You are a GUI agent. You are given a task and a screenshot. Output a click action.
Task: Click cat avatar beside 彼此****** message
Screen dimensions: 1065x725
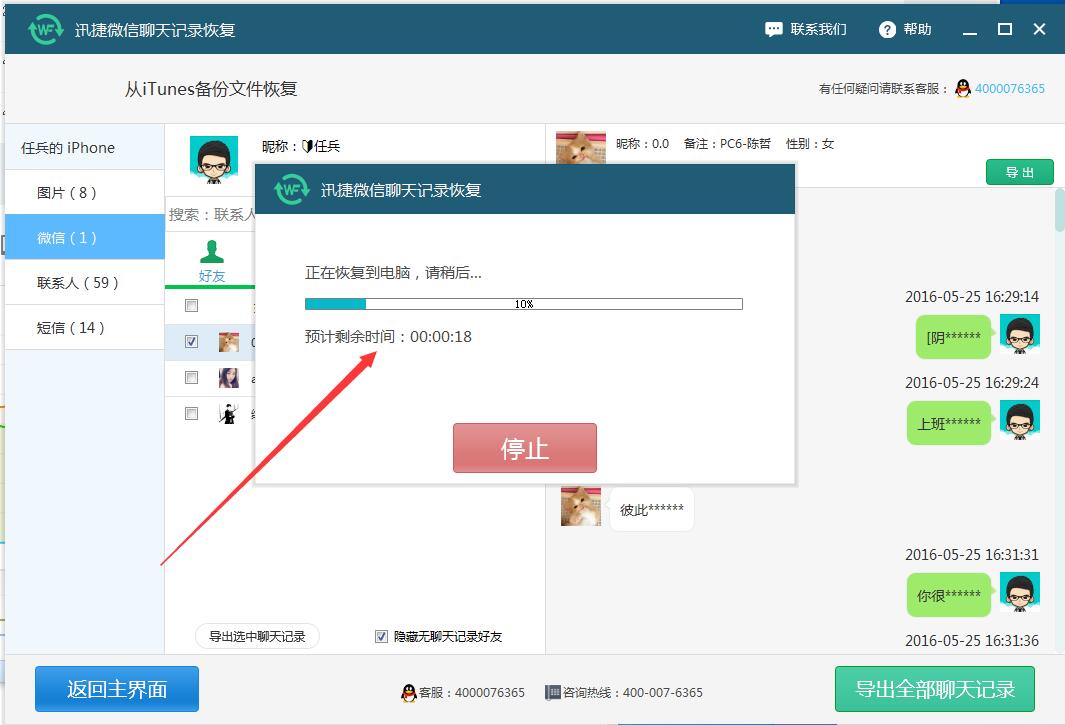[x=581, y=506]
